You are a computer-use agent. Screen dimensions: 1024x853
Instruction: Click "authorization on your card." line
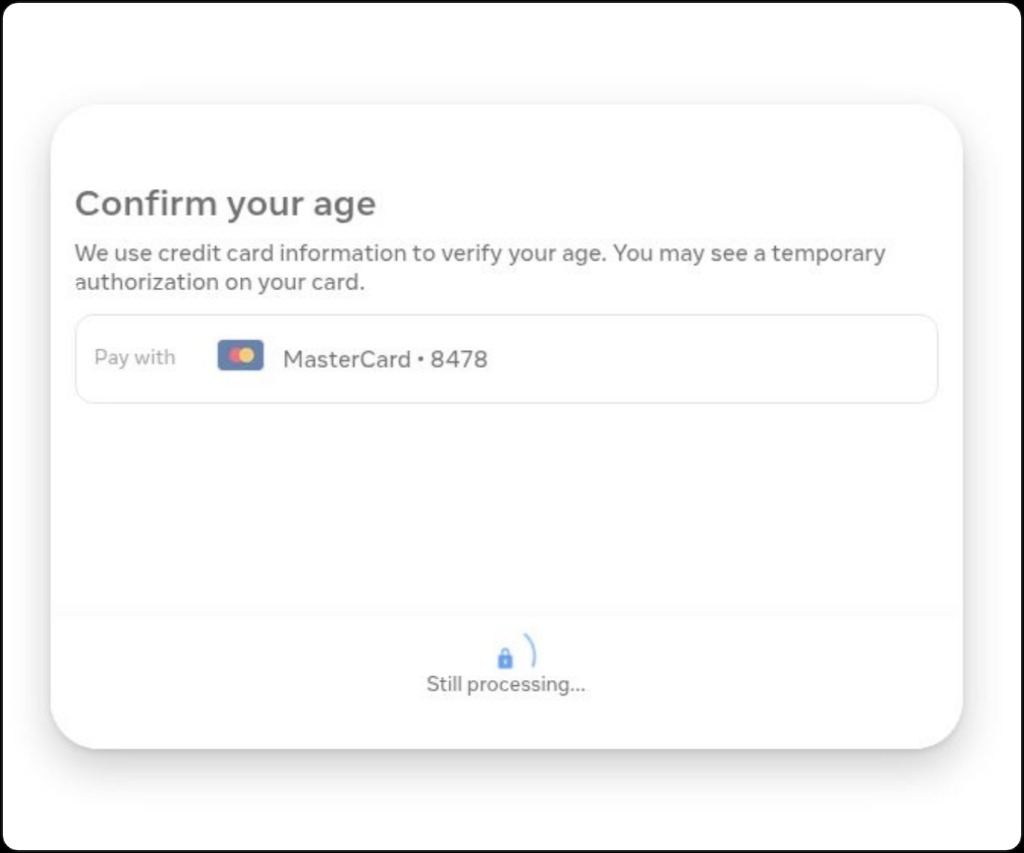pos(219,282)
